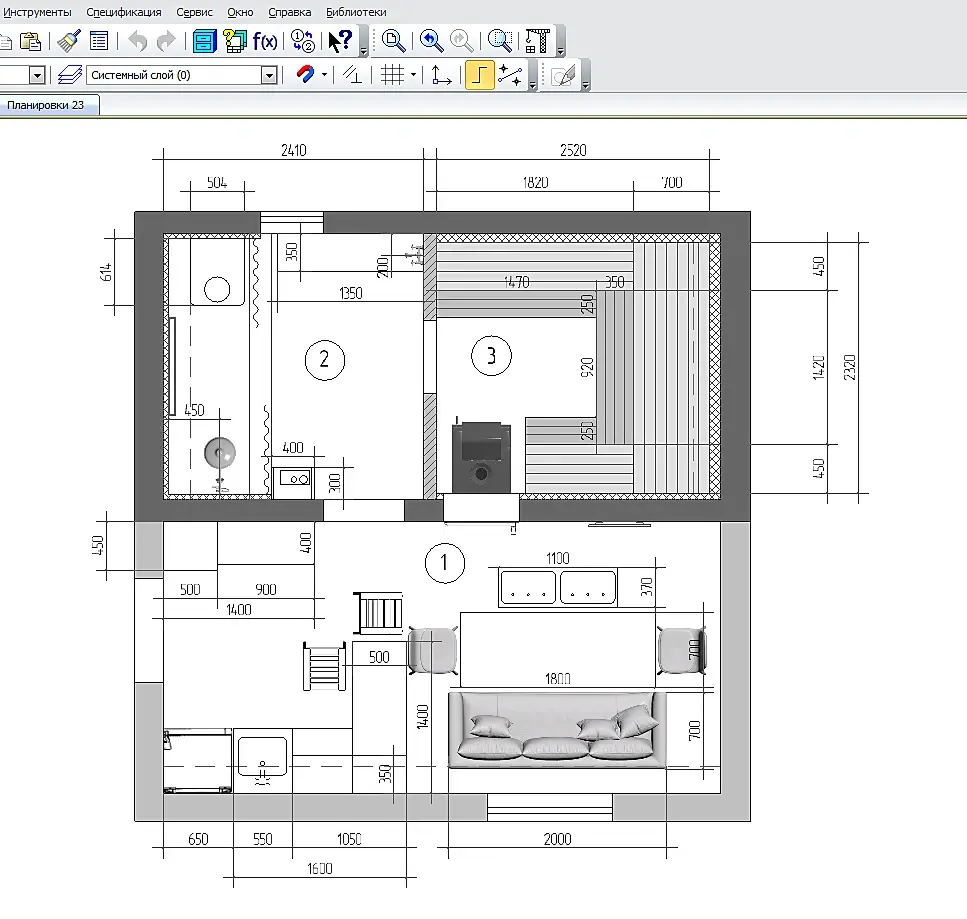This screenshot has height=919, width=967.
Task: Open the Сервис menu
Action: 194,12
